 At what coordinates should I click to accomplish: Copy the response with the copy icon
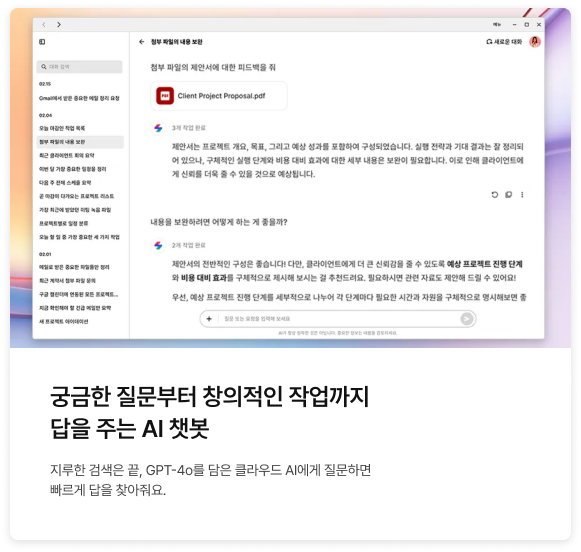pyautogui.click(x=509, y=194)
